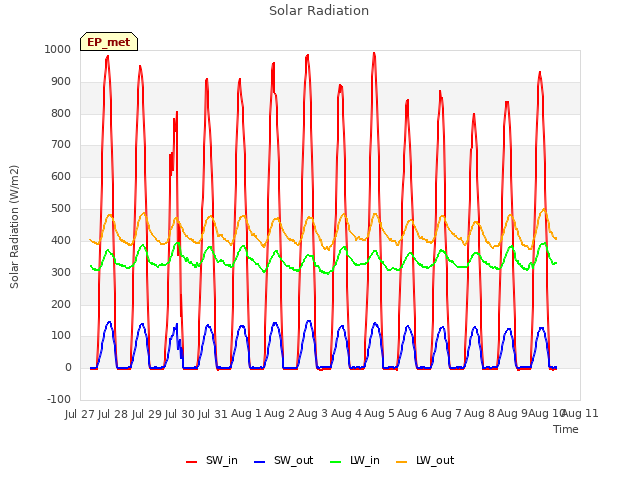Click the Aug 2 x-axis date label

pyautogui.click(x=280, y=413)
